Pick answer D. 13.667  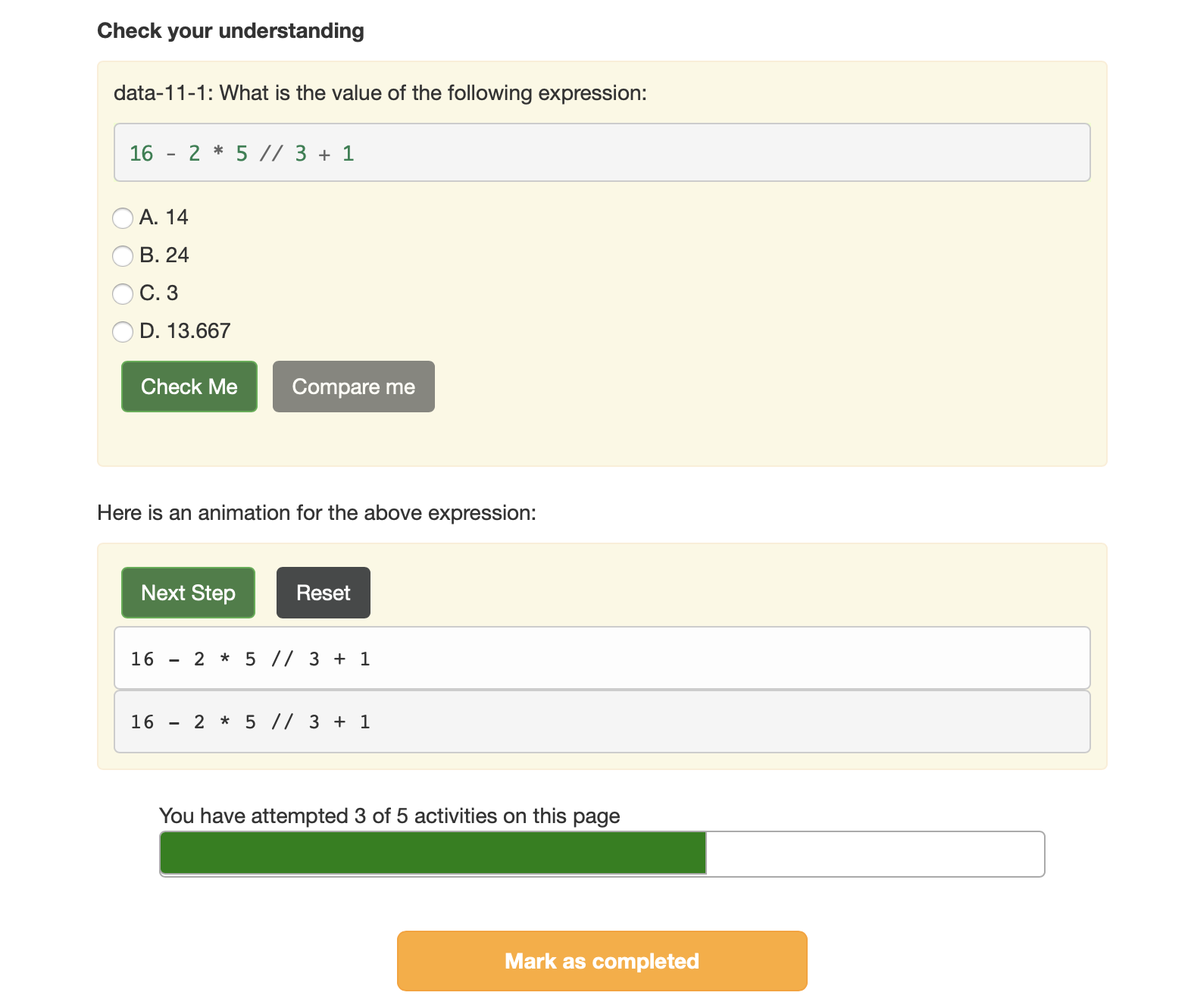(x=123, y=332)
